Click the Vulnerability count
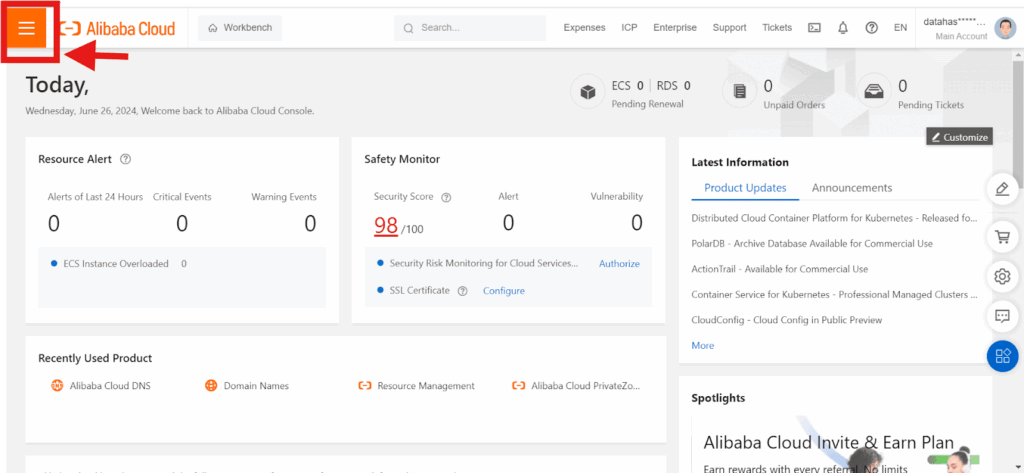 point(637,223)
